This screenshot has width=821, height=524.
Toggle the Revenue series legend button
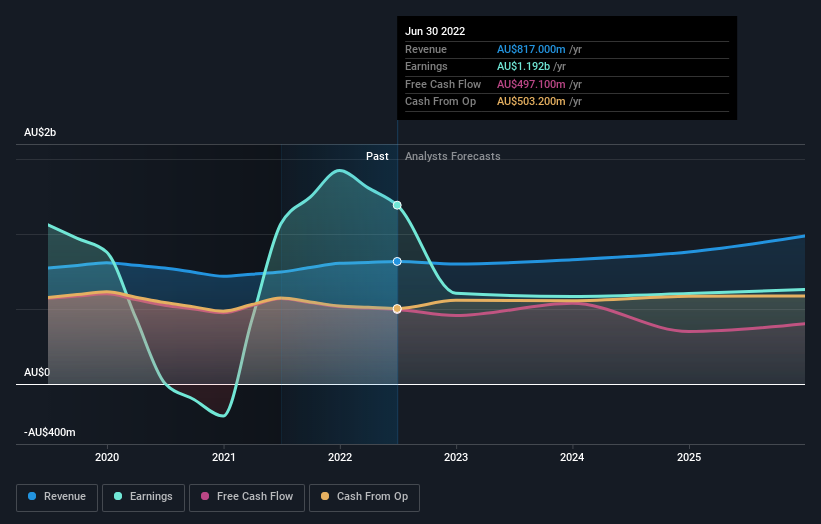[x=57, y=497]
